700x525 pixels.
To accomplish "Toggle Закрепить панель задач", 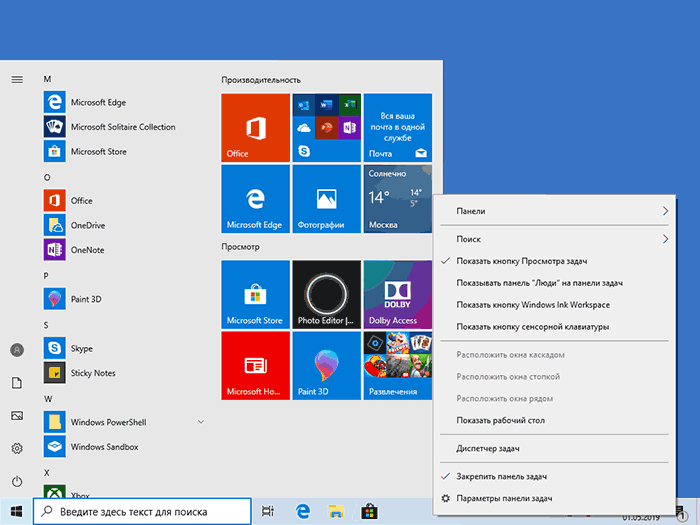I will pos(554,476).
